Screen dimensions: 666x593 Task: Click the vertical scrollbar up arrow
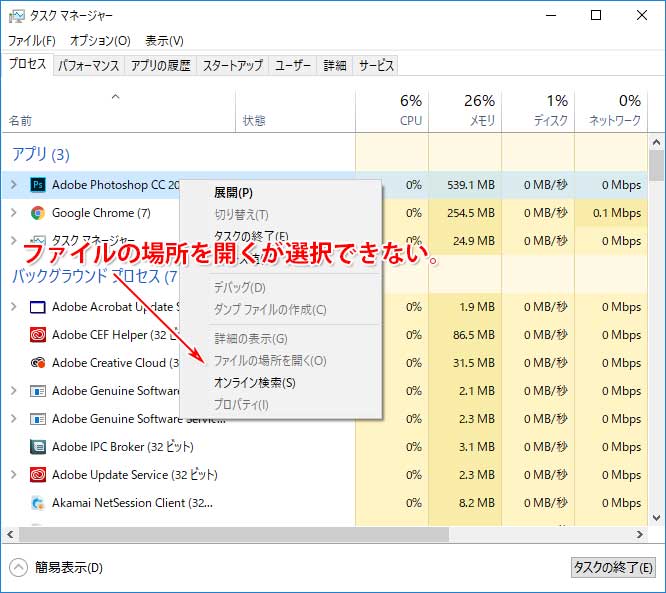(x=656, y=142)
